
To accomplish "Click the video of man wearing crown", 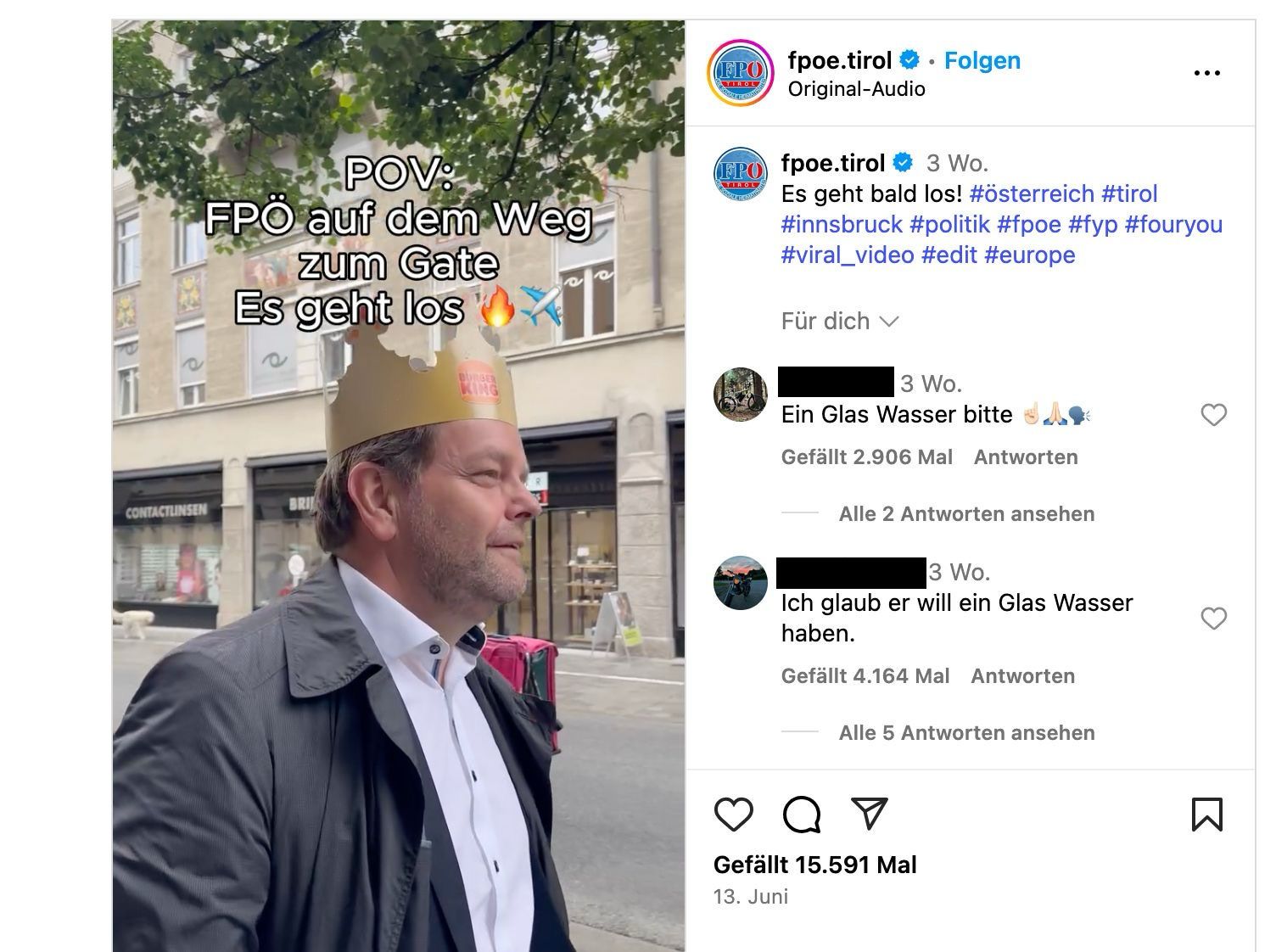I will [399, 485].
